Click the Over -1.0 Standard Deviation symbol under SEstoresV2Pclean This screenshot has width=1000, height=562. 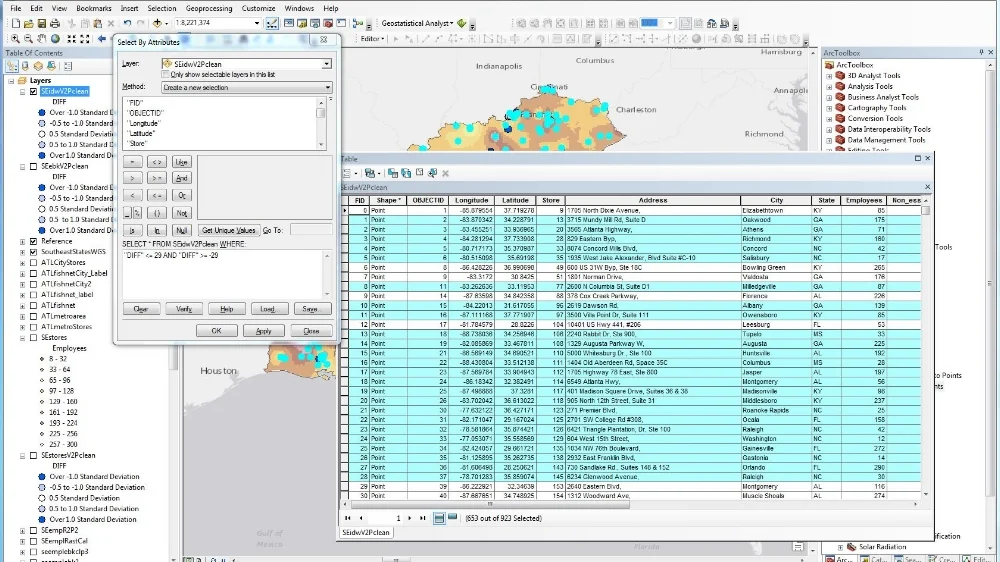(42, 477)
